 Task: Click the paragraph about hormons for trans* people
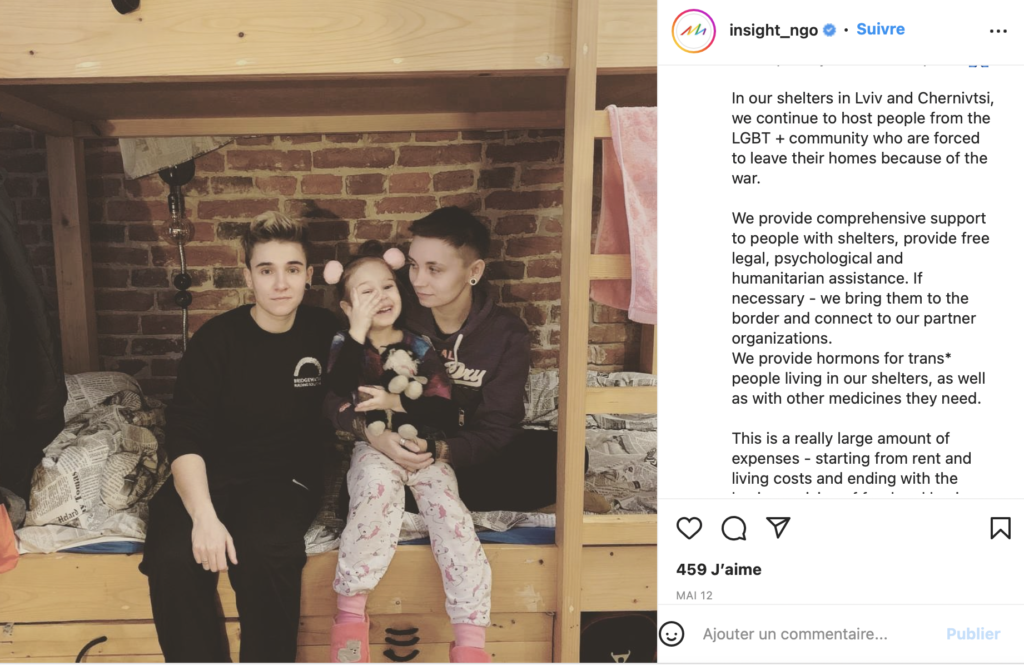(858, 378)
